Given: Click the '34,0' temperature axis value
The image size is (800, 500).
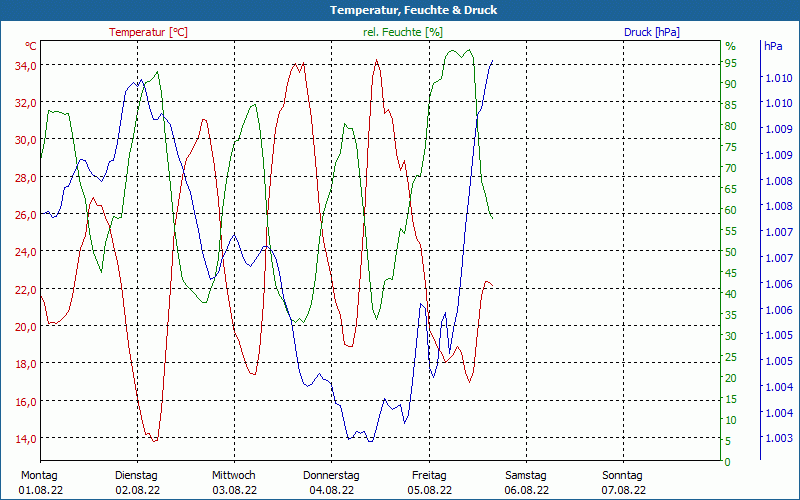Looking at the screenshot, I should point(26,66).
